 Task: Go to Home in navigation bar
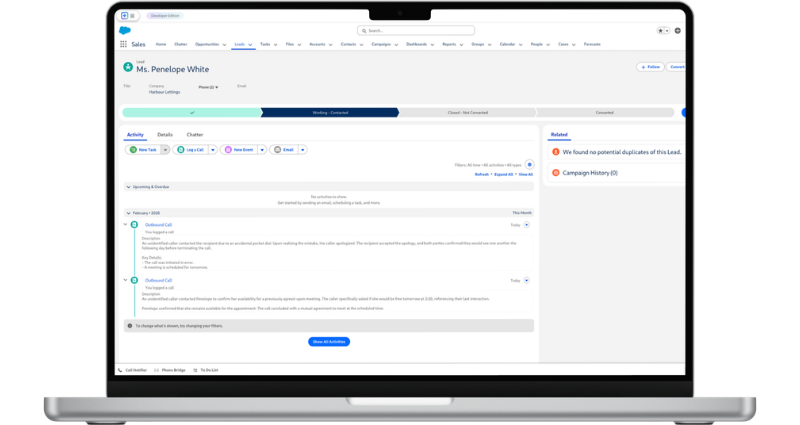(161, 44)
